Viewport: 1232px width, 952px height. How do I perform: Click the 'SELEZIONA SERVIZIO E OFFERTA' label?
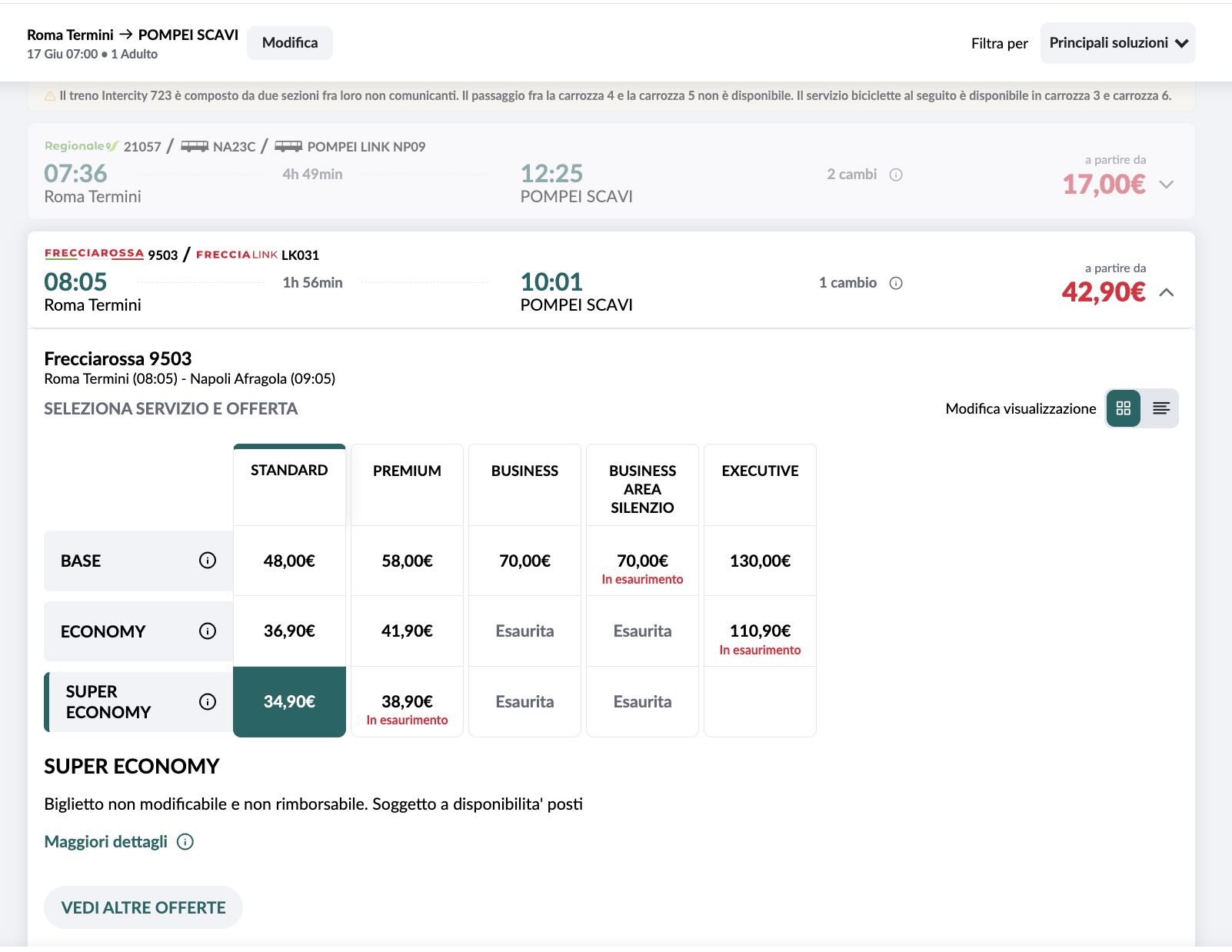(x=171, y=408)
